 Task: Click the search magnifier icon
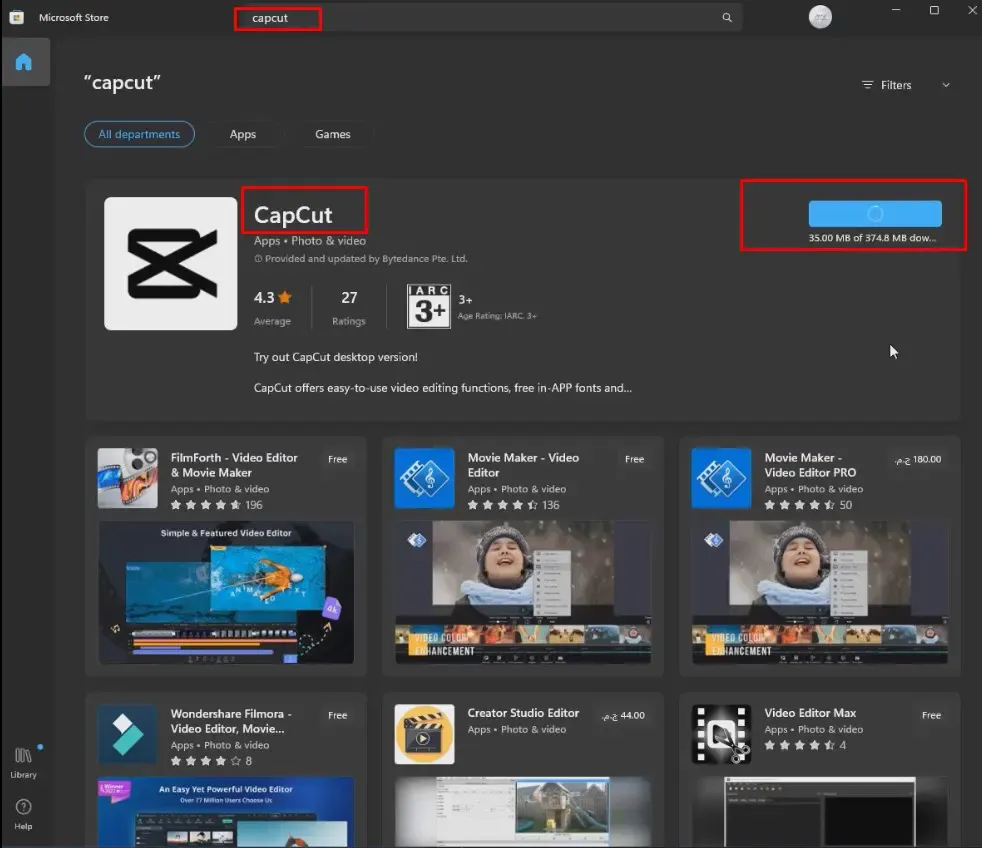[x=726, y=18]
